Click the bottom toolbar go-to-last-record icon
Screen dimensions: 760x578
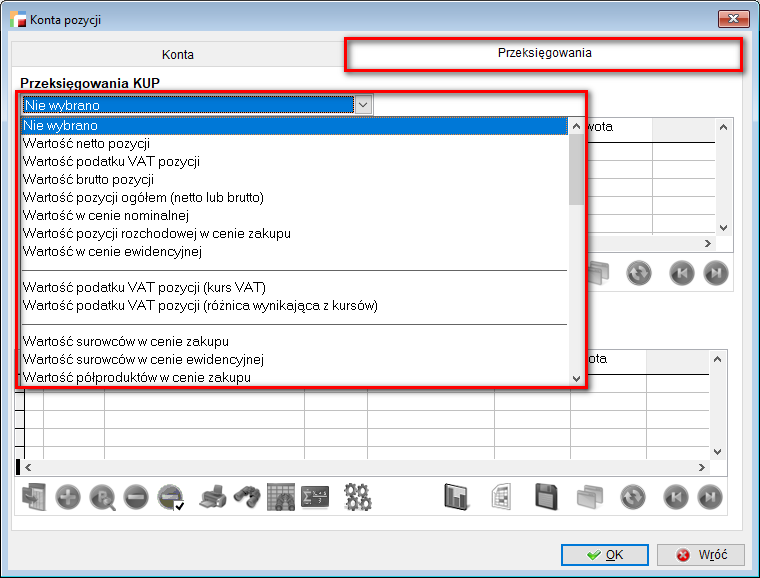(x=709, y=497)
